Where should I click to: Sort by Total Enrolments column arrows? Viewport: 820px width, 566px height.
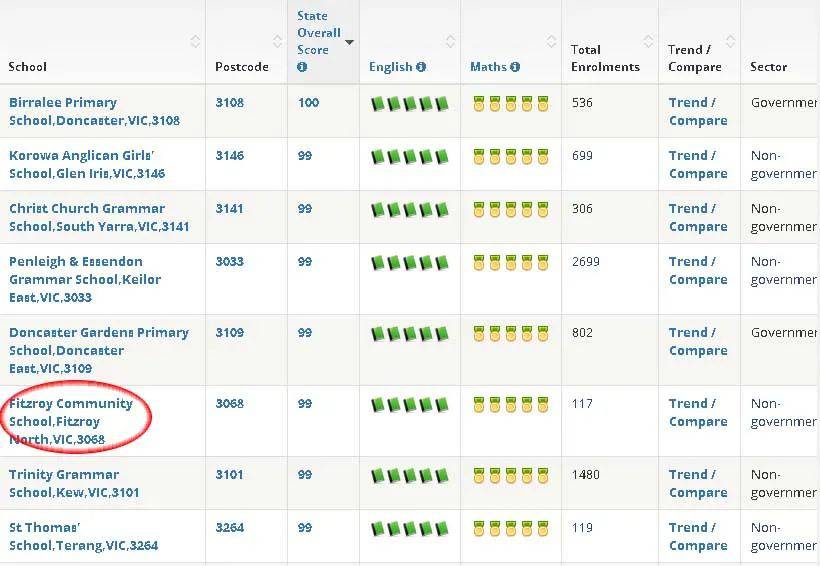click(648, 41)
